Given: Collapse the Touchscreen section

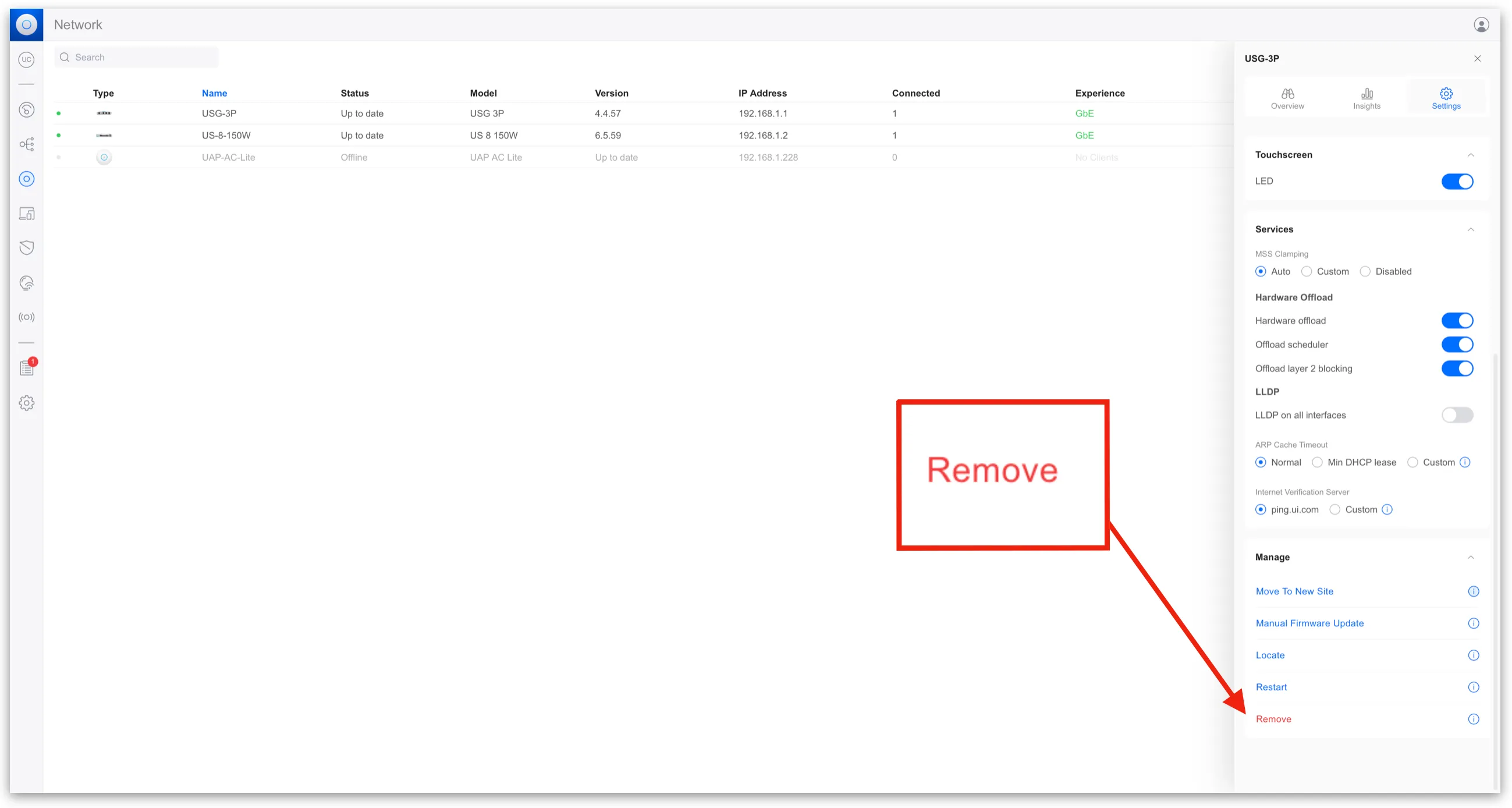Looking at the screenshot, I should (x=1470, y=155).
